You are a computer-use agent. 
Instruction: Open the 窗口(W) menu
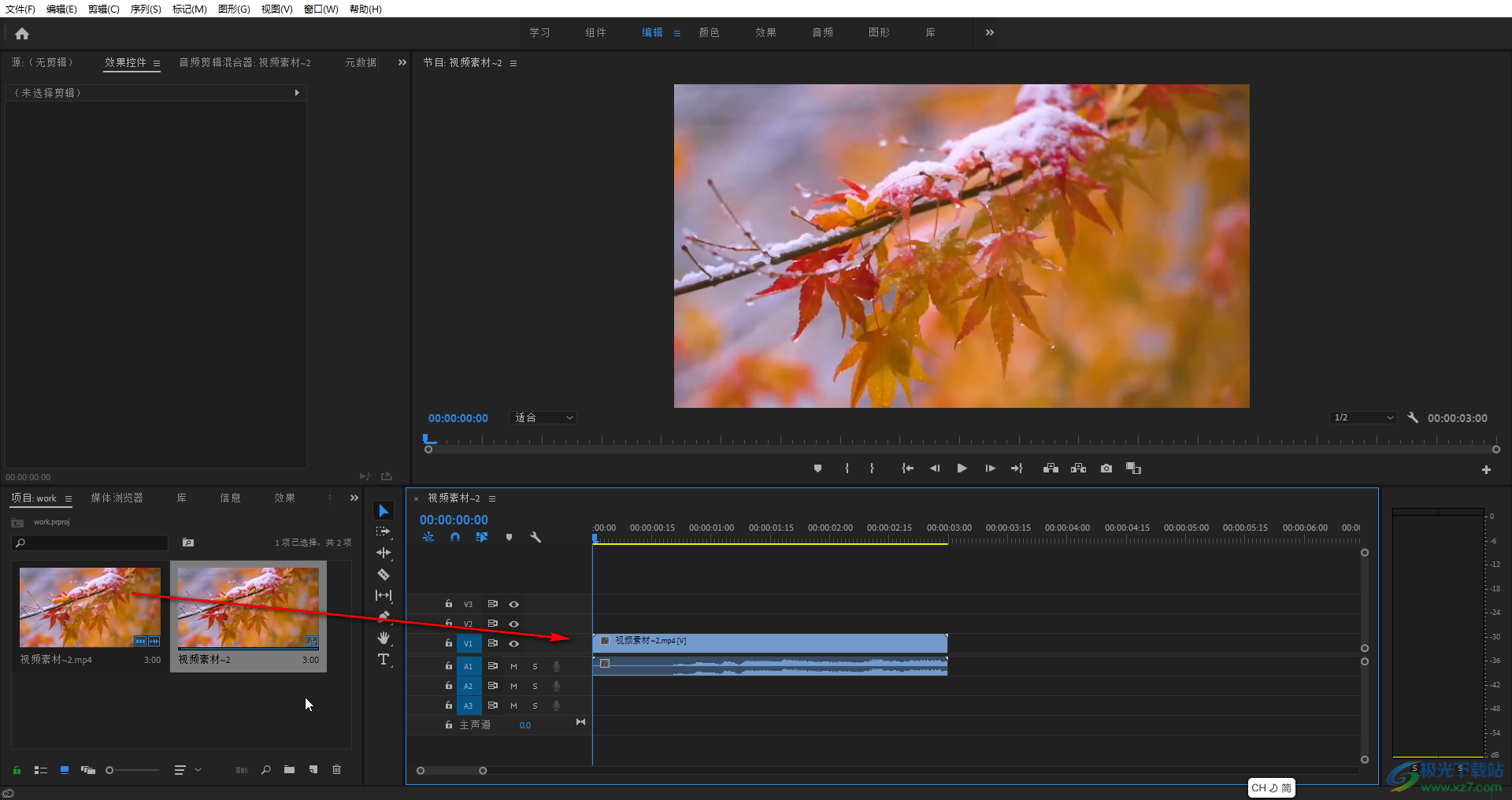(x=321, y=9)
